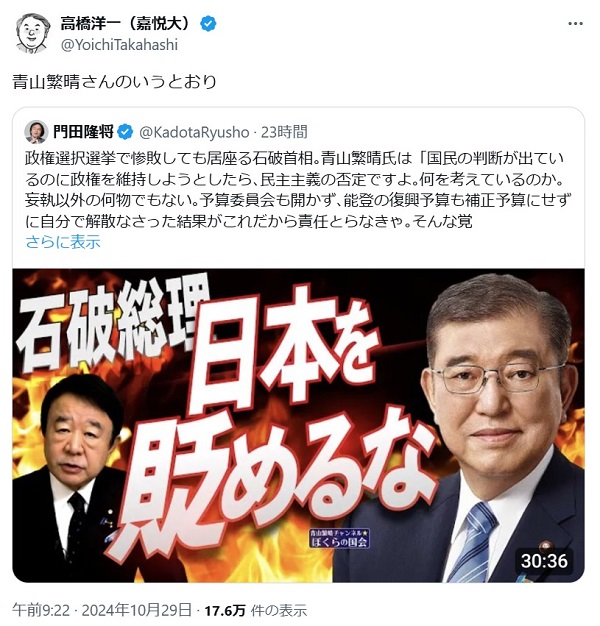Click the 23時間 timestamp on quoted post

[284, 132]
